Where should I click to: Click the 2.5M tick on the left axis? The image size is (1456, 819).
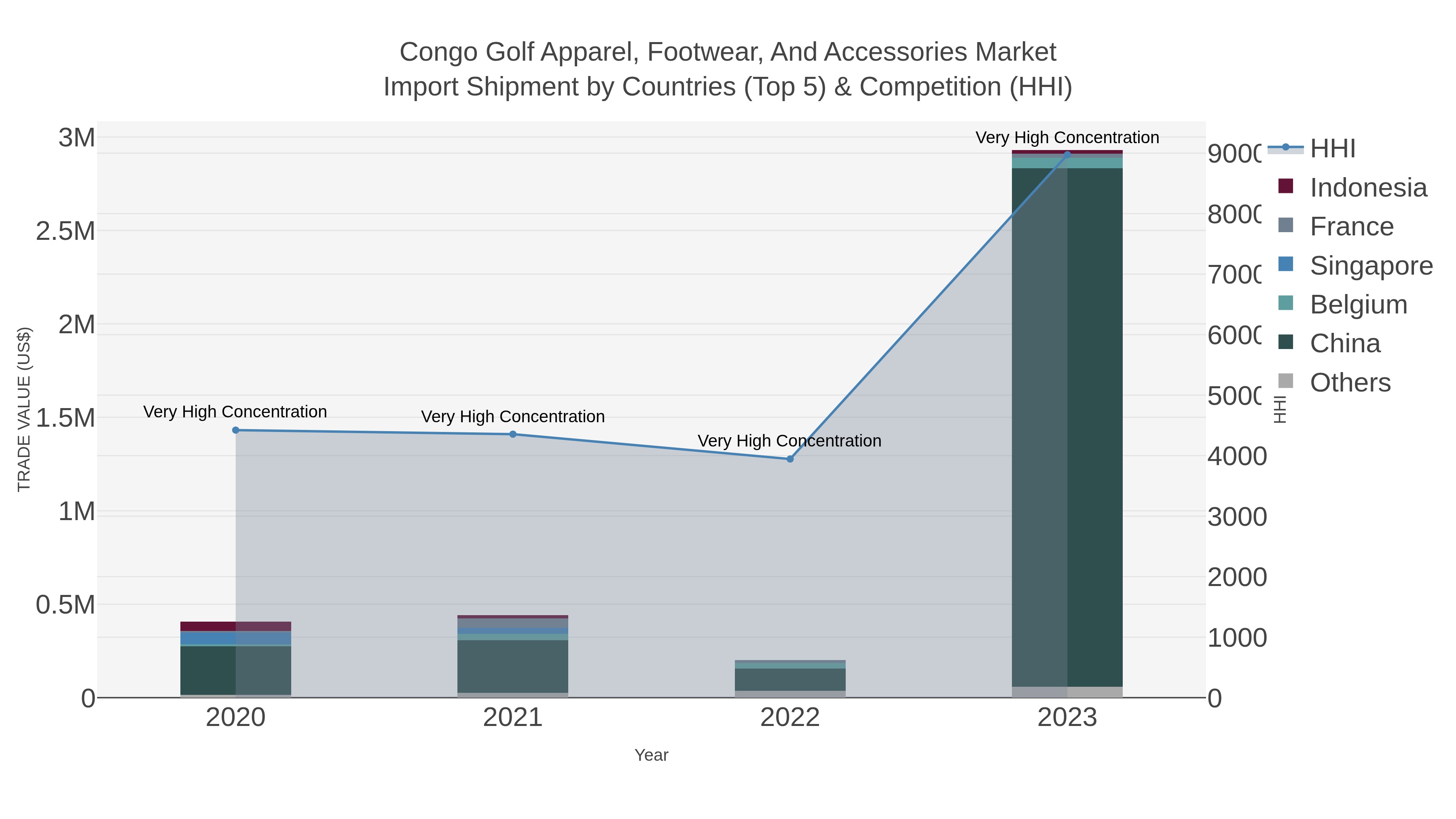66,231
